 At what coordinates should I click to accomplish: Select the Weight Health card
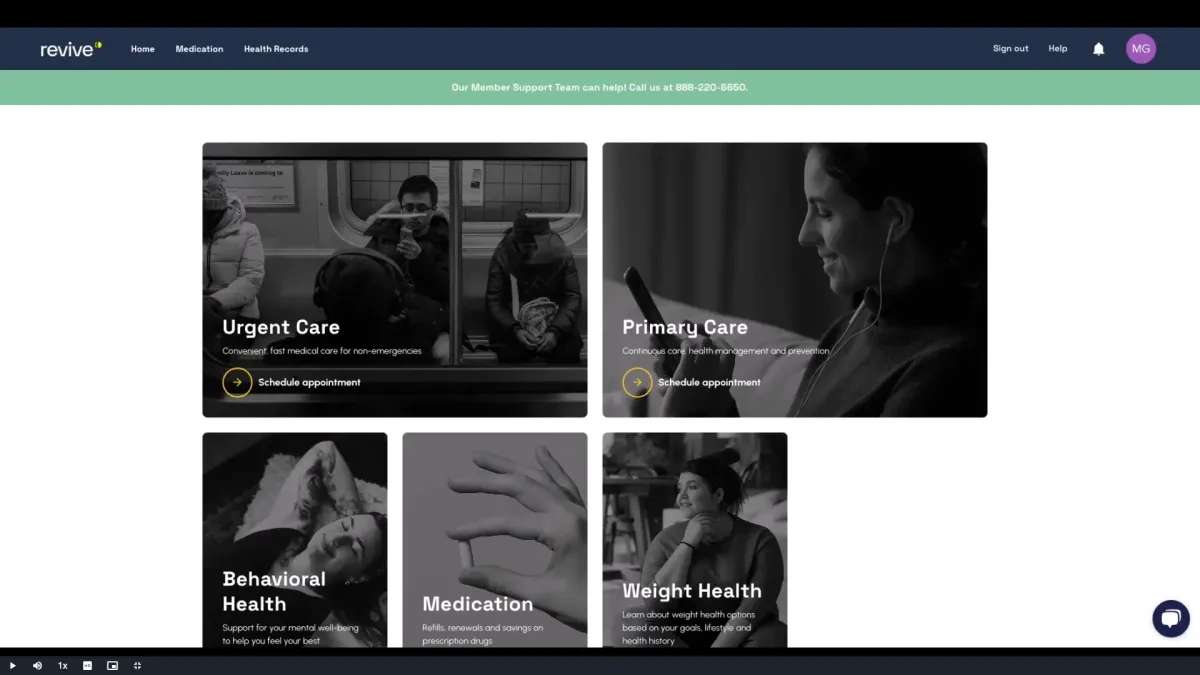pos(695,540)
